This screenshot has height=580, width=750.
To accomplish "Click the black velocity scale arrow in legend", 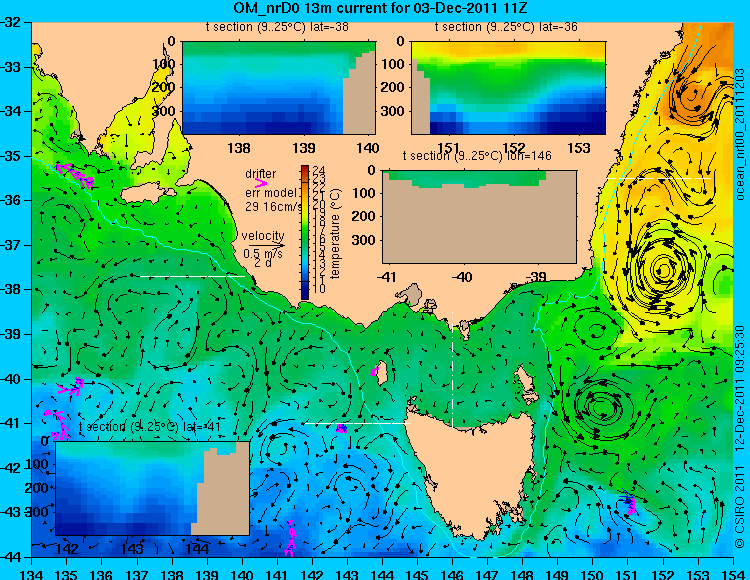I will pyautogui.click(x=265, y=245).
